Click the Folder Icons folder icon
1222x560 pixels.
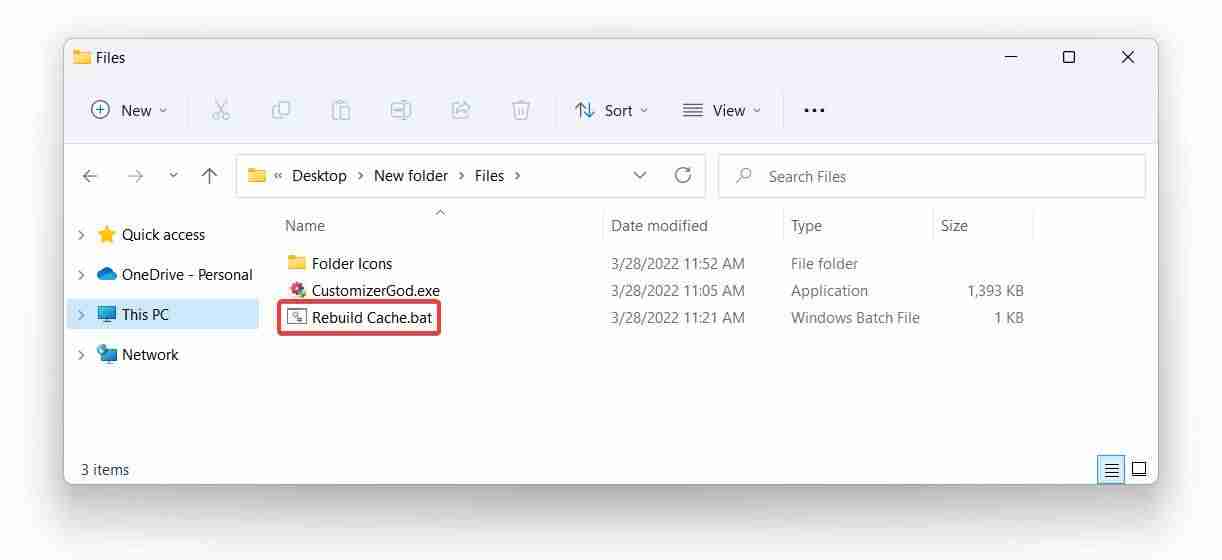(x=296, y=263)
